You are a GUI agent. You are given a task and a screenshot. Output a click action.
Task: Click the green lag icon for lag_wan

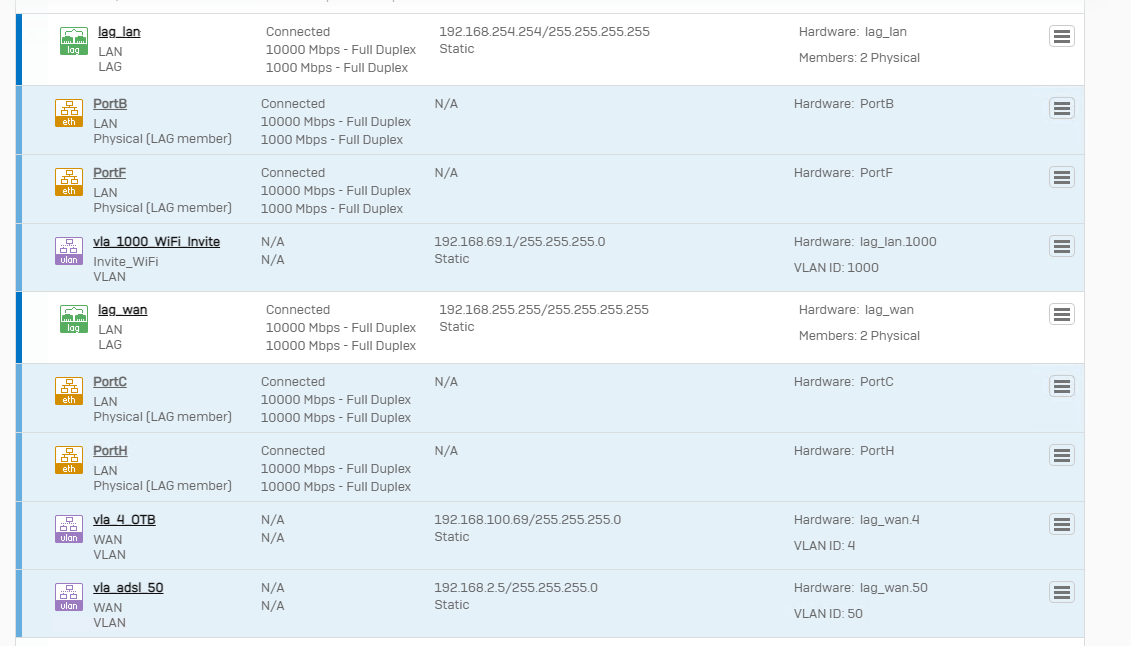coord(73,320)
